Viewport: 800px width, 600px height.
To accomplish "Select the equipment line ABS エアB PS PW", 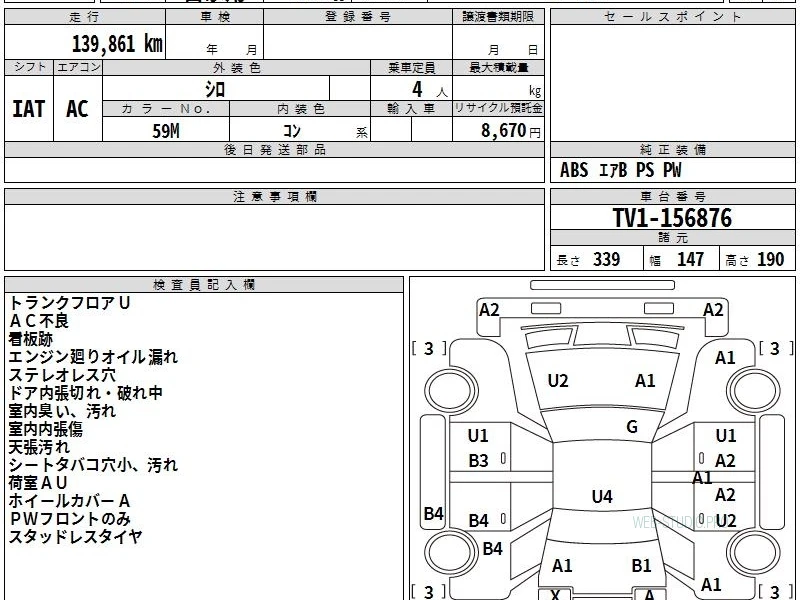I will (x=620, y=170).
